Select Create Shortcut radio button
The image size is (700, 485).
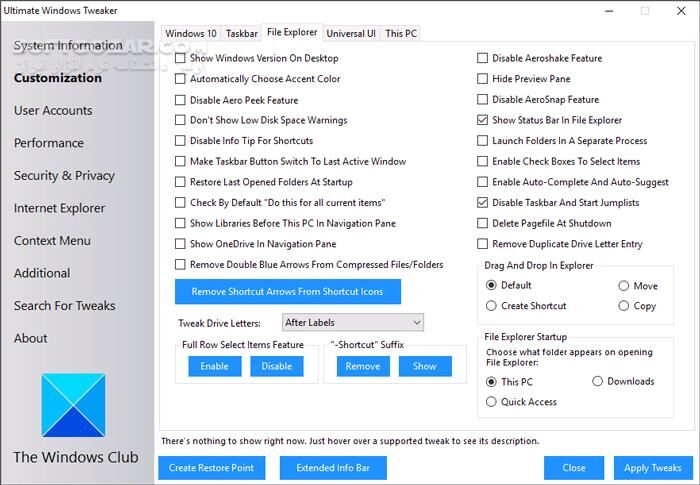tap(491, 306)
